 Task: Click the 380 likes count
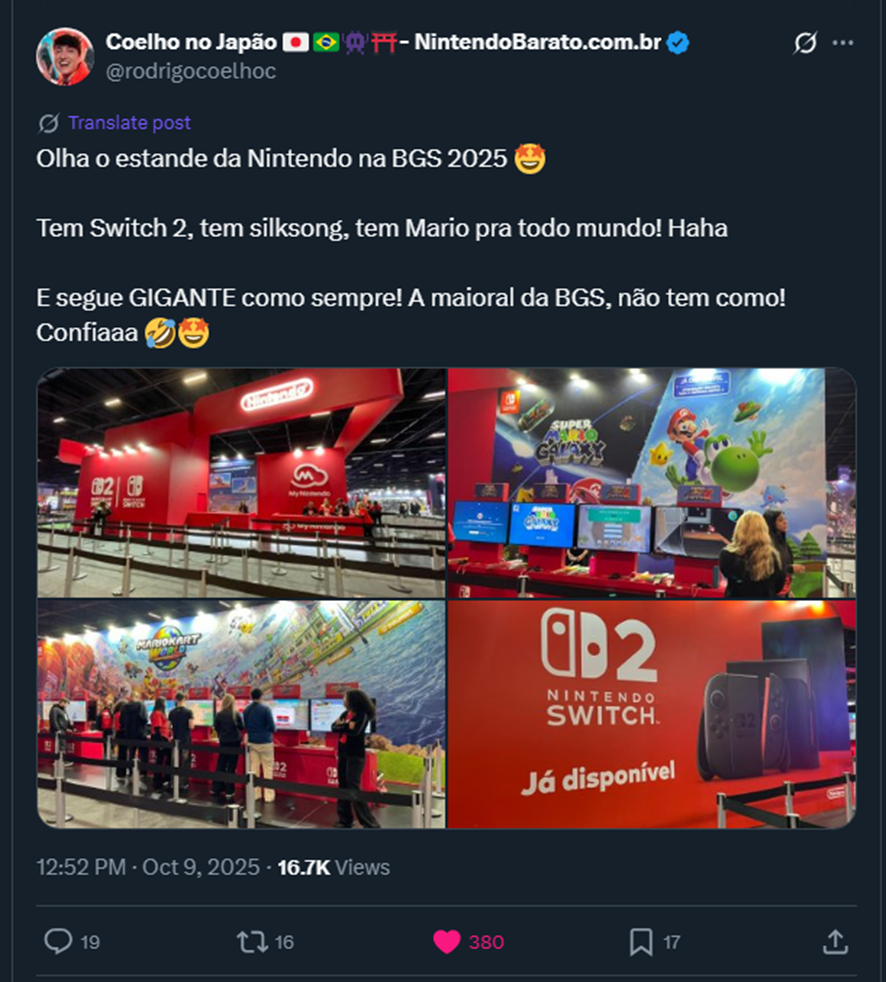point(487,942)
